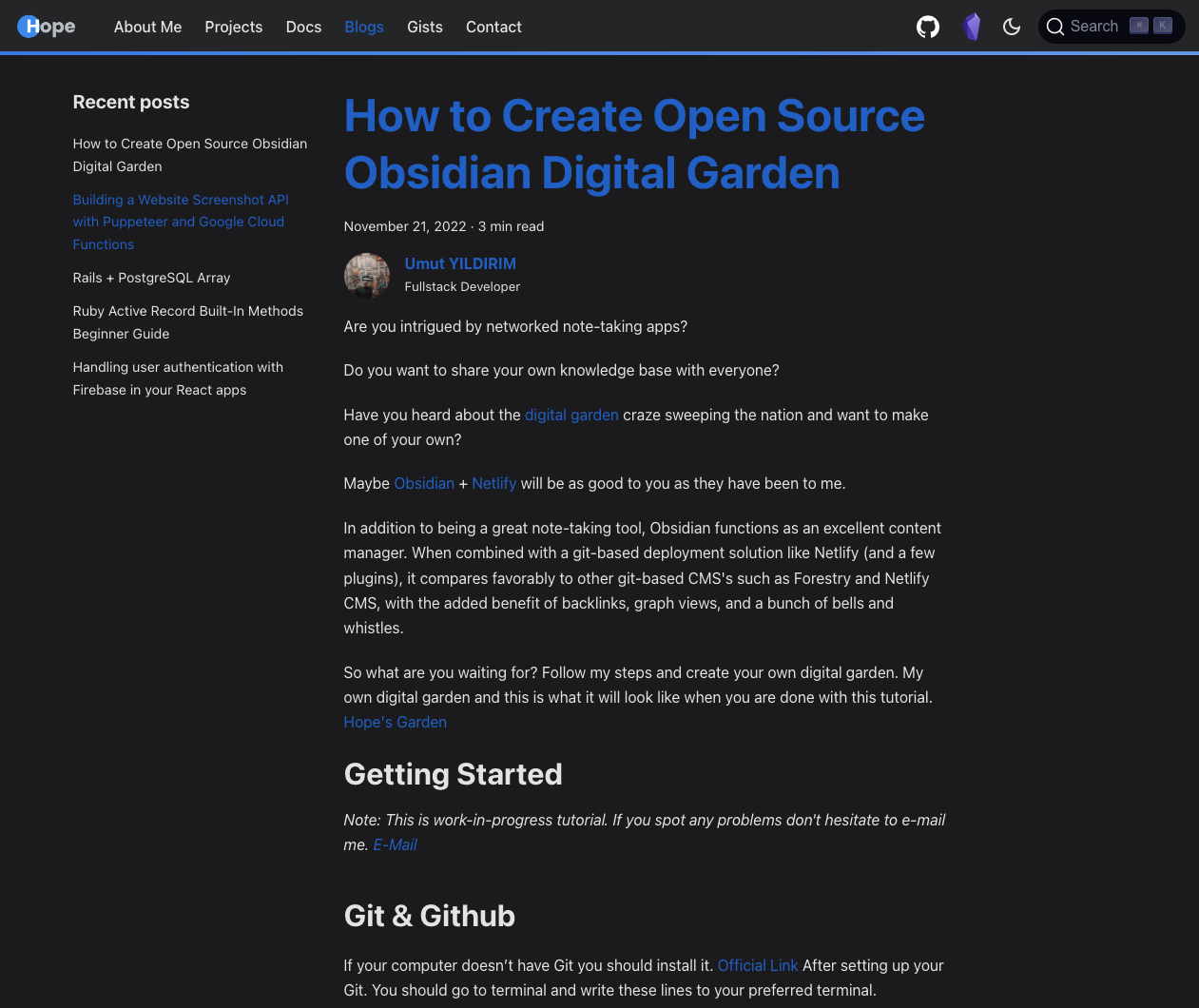Image resolution: width=1199 pixels, height=1008 pixels.
Task: Open post Building a Website Screenshot API
Action: click(x=181, y=222)
